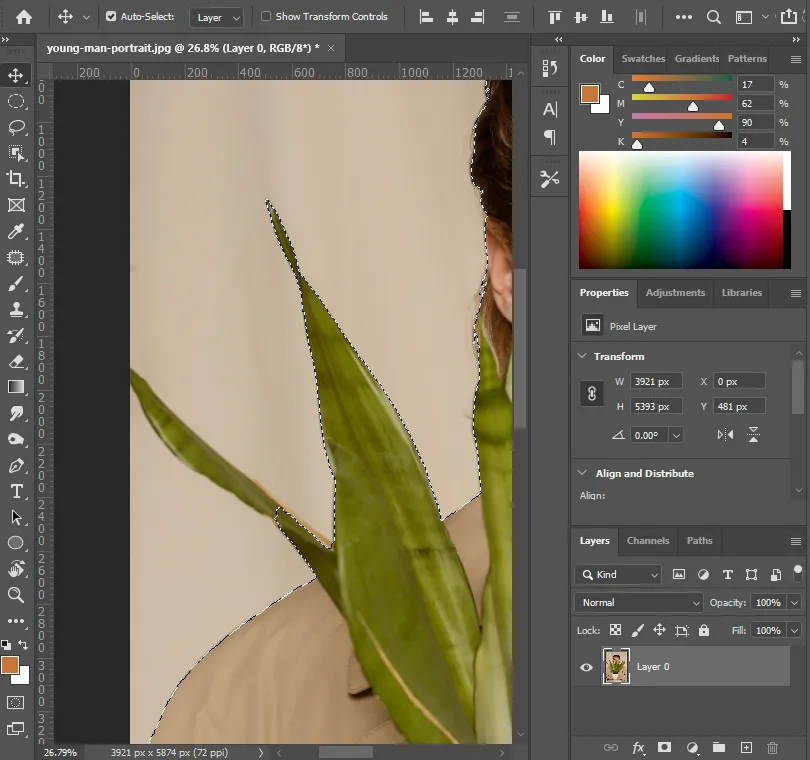Pick the Eyedropper tool

pos(16,231)
